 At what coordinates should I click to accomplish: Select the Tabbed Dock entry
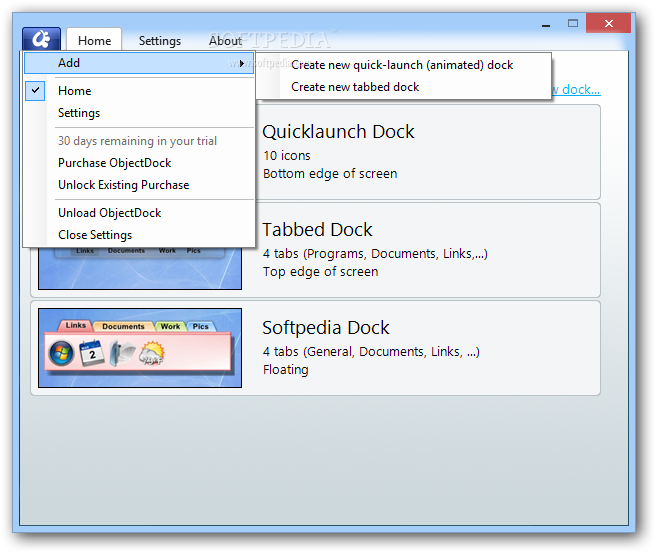click(315, 250)
